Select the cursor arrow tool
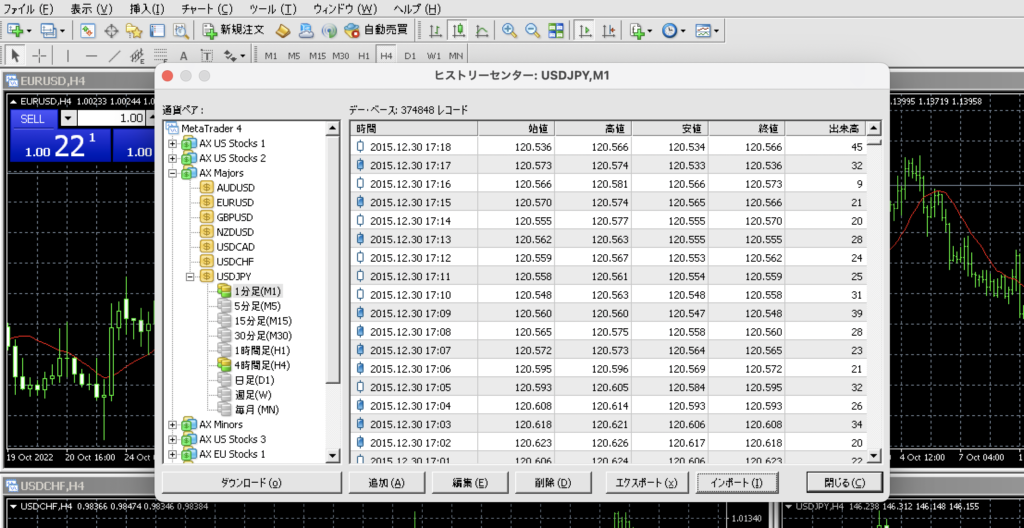This screenshot has width=1024, height=528. [16, 56]
